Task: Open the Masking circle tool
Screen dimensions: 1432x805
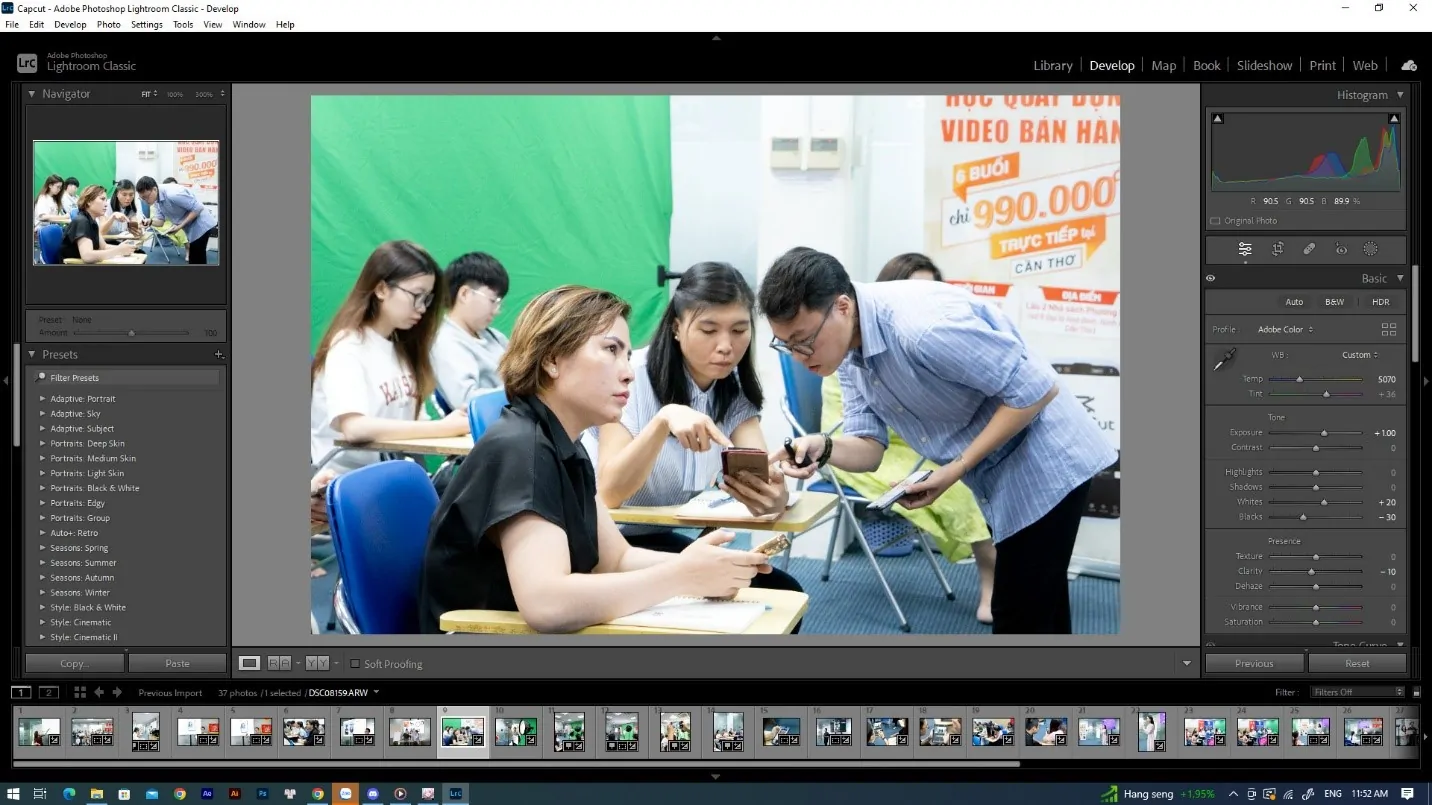Action: (x=1371, y=249)
